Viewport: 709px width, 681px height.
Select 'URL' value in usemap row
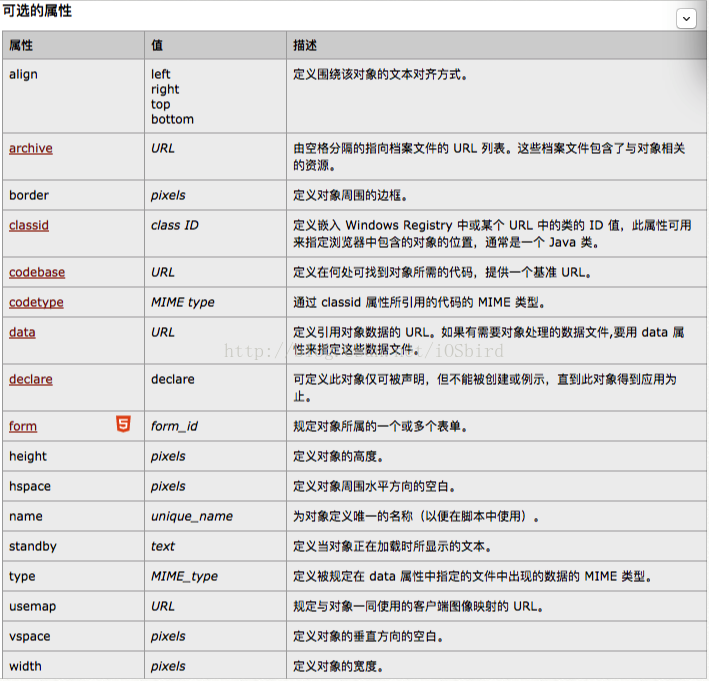coord(163,606)
